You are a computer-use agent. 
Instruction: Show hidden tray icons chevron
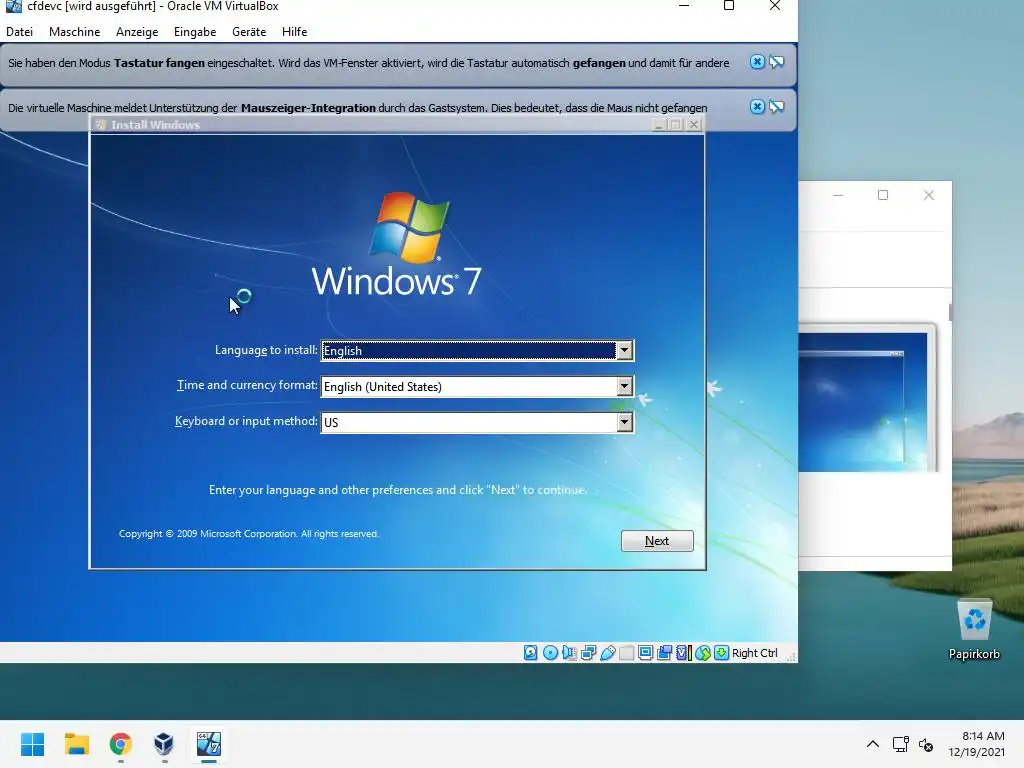pyautogui.click(x=872, y=744)
